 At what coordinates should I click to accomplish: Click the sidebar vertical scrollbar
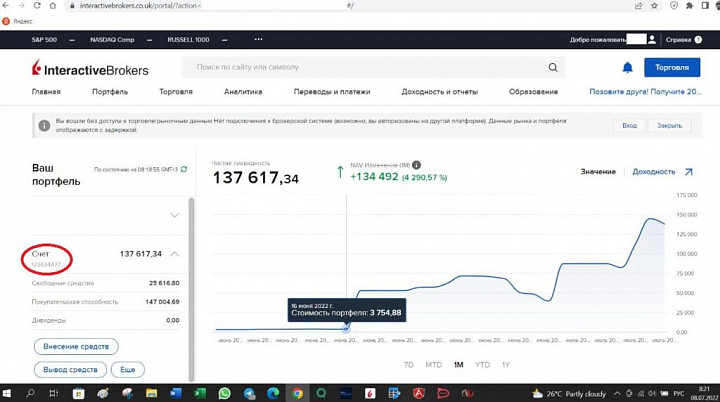[191, 289]
